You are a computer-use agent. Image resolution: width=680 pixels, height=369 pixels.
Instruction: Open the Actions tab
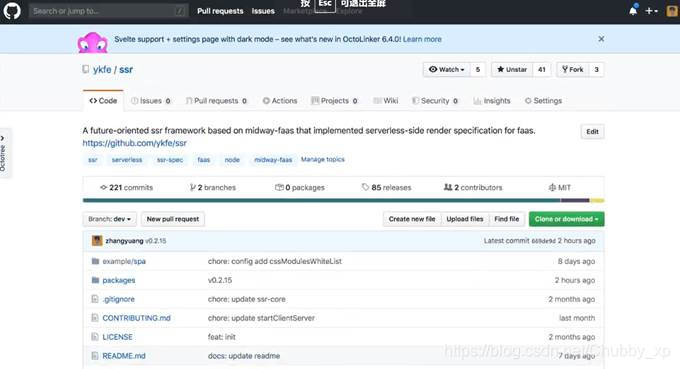(x=280, y=101)
